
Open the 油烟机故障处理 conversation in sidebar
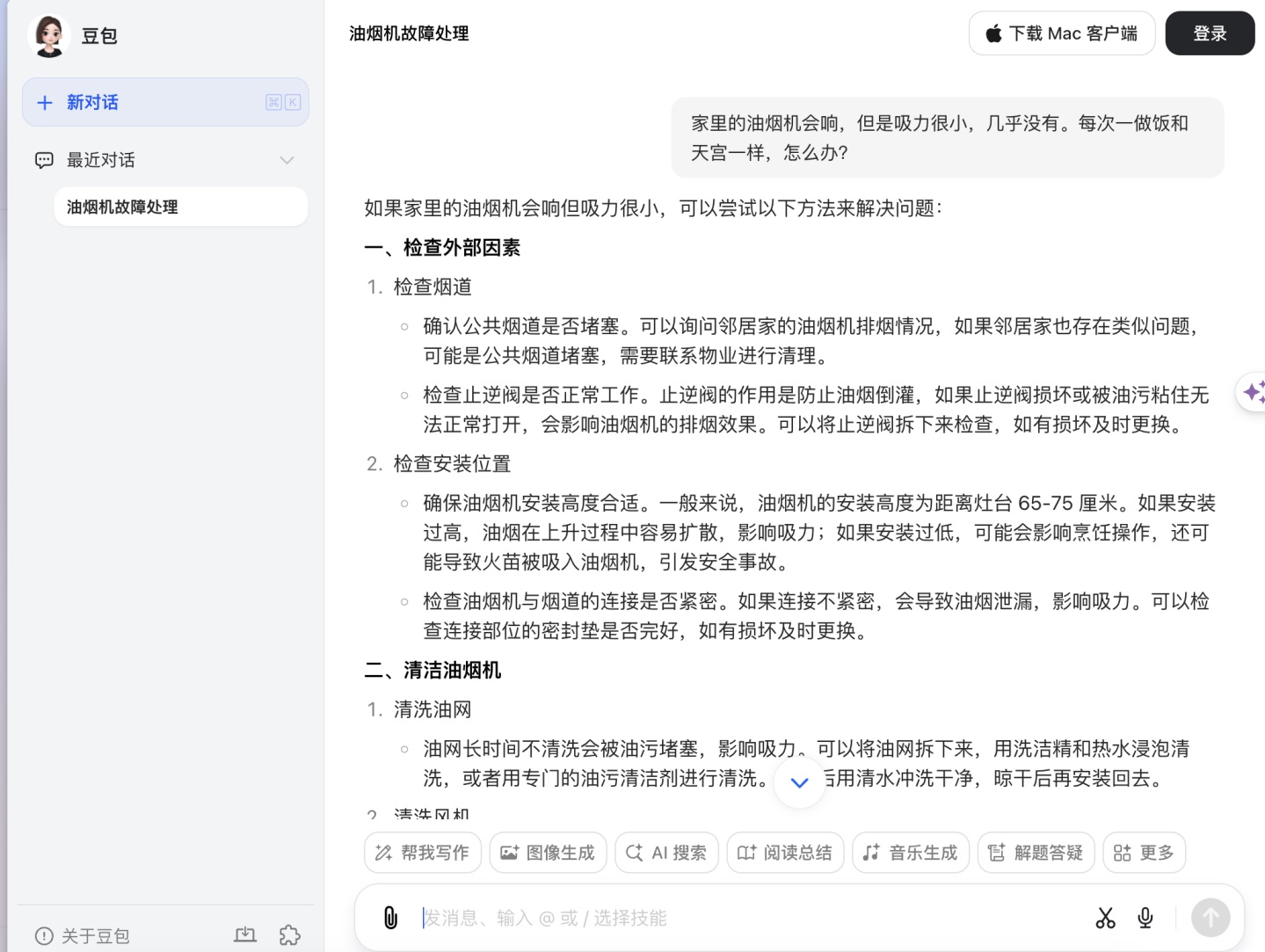pos(180,207)
